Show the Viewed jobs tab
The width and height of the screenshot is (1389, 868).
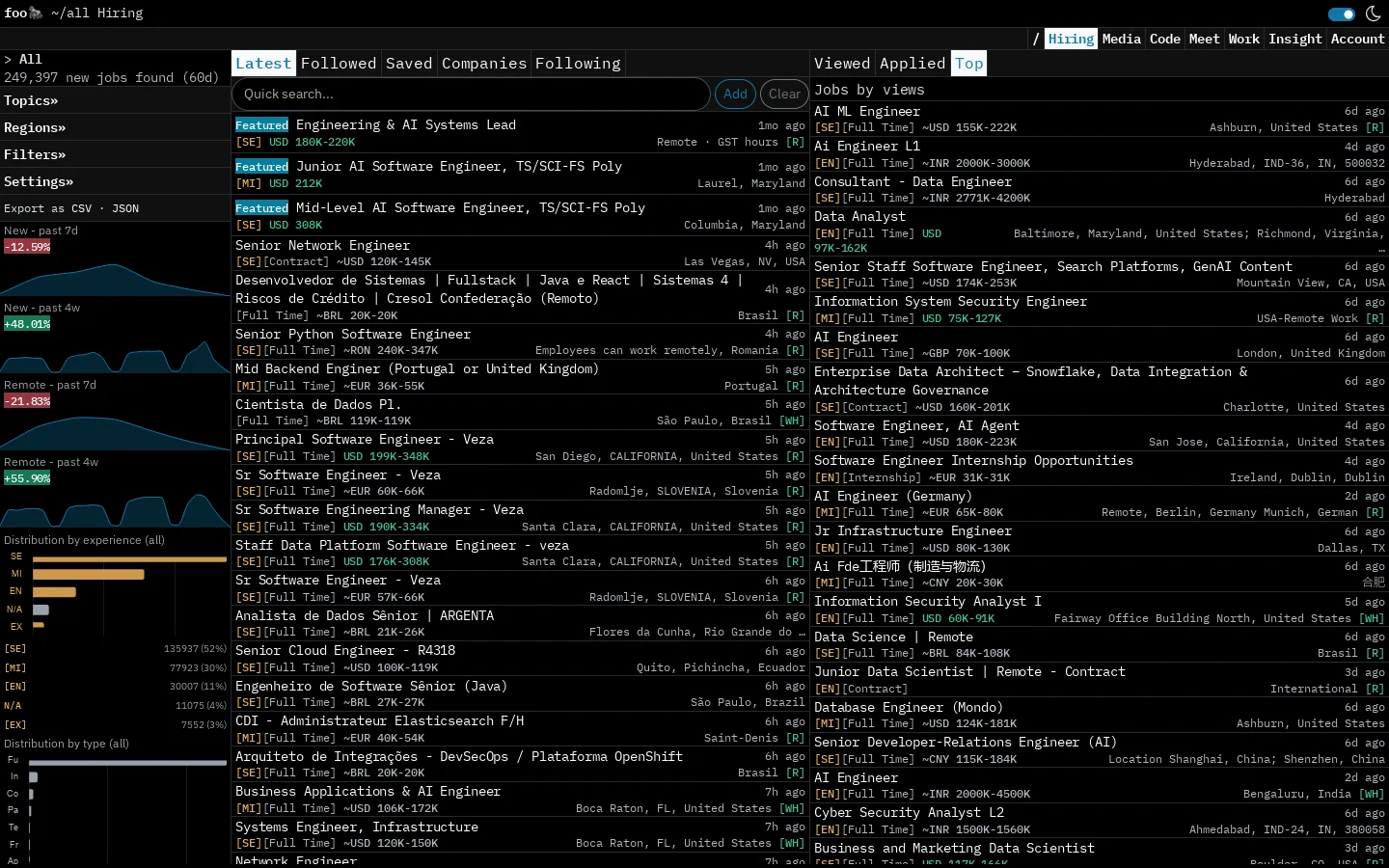tap(842, 64)
